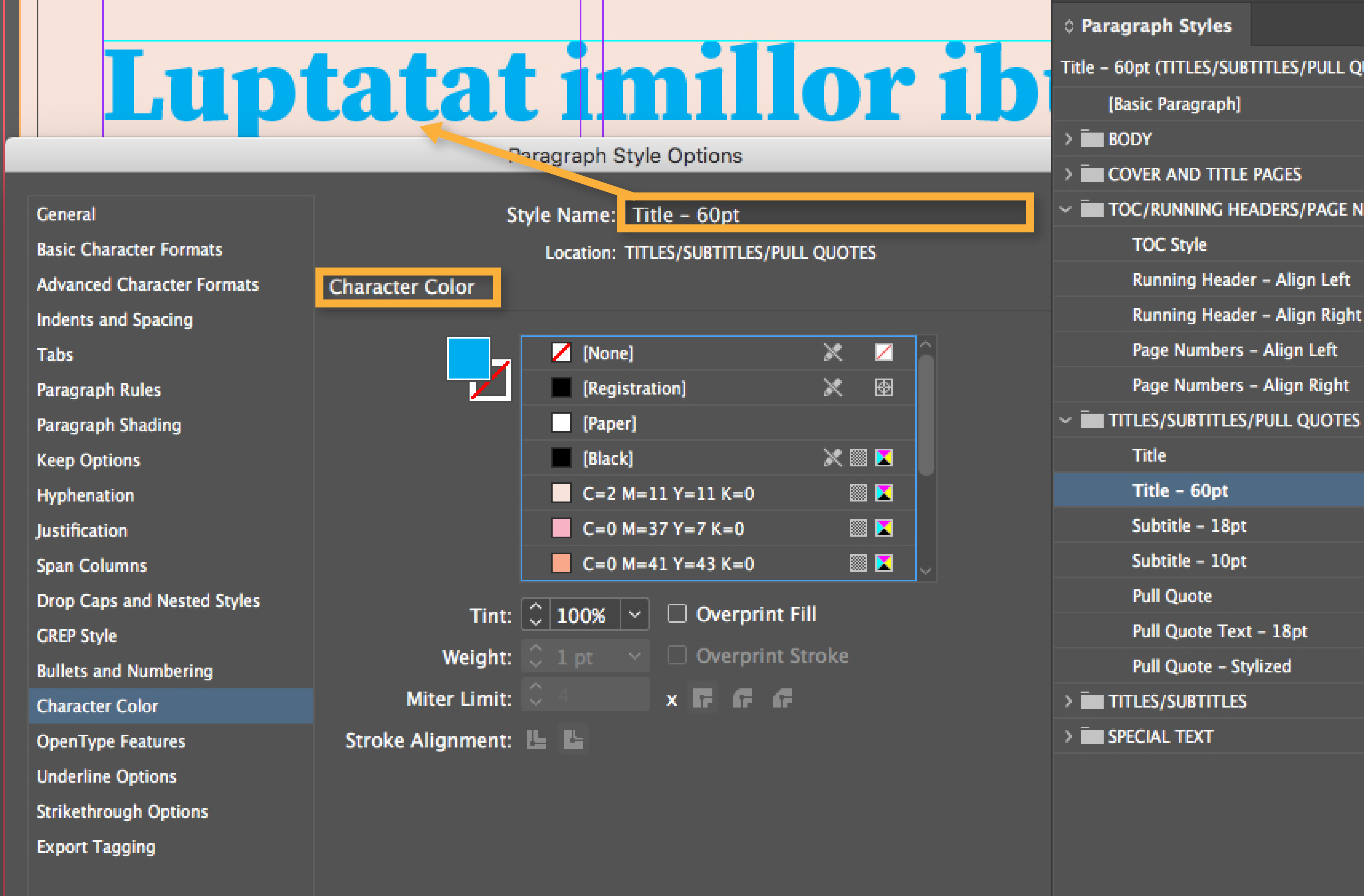Open the Tint percentage dropdown
The image size is (1364, 896).
634,615
